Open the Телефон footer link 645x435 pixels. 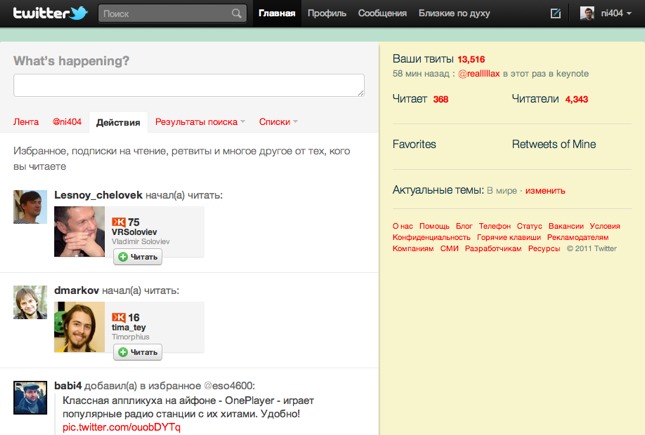[x=494, y=226]
